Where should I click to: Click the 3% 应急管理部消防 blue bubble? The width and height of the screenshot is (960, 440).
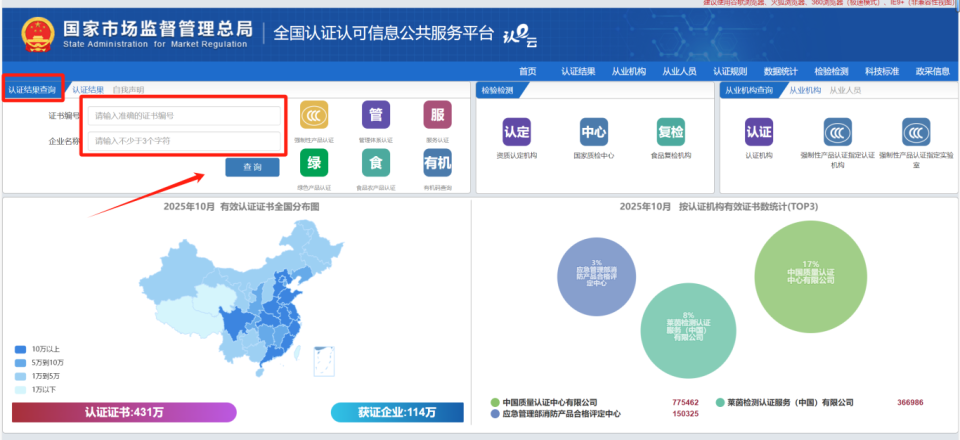click(596, 277)
